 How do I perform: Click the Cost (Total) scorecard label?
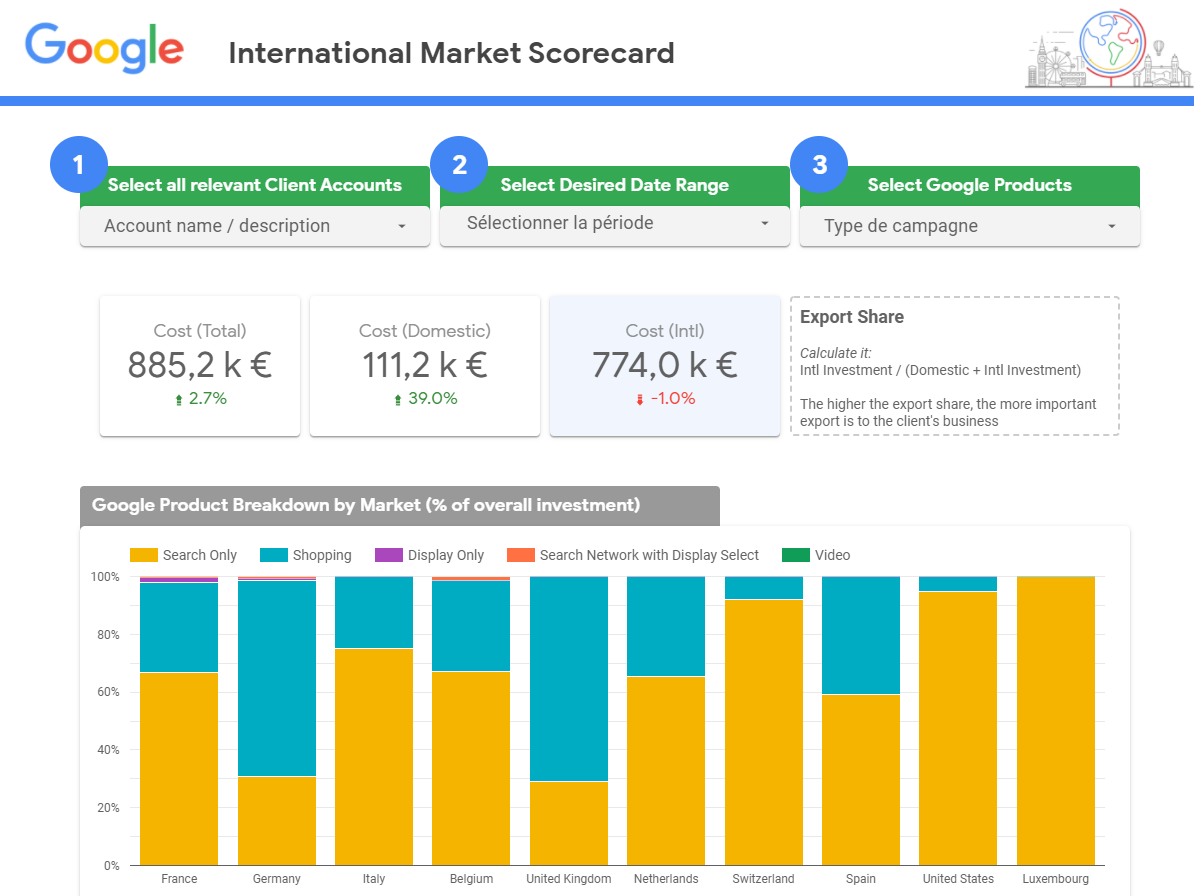click(x=200, y=331)
